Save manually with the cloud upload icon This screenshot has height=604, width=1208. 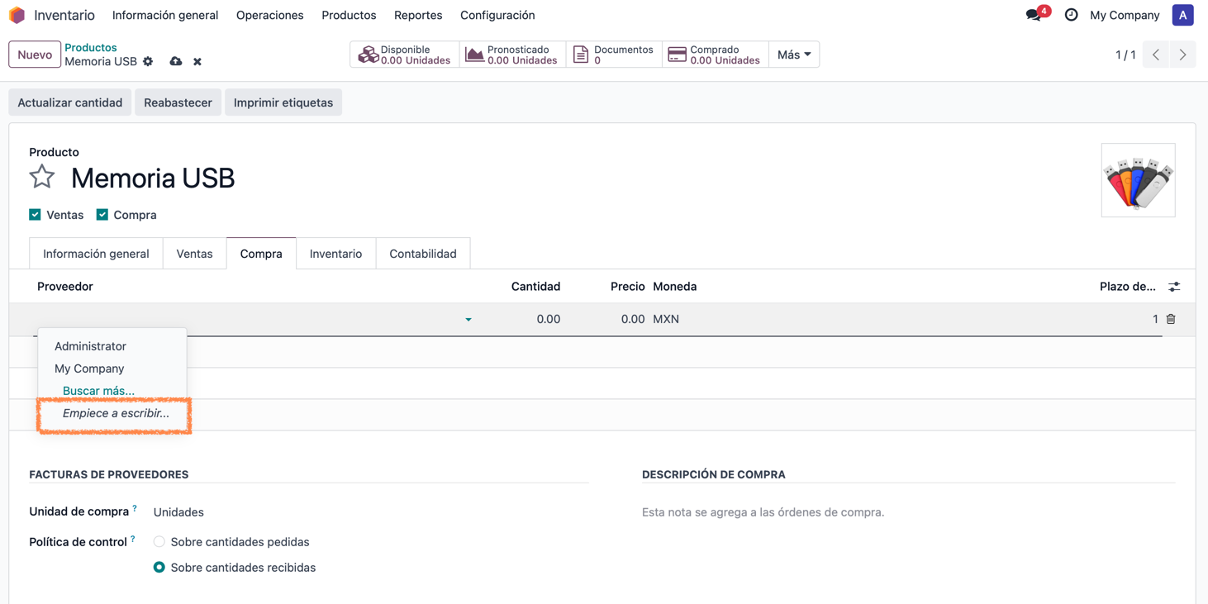click(176, 62)
